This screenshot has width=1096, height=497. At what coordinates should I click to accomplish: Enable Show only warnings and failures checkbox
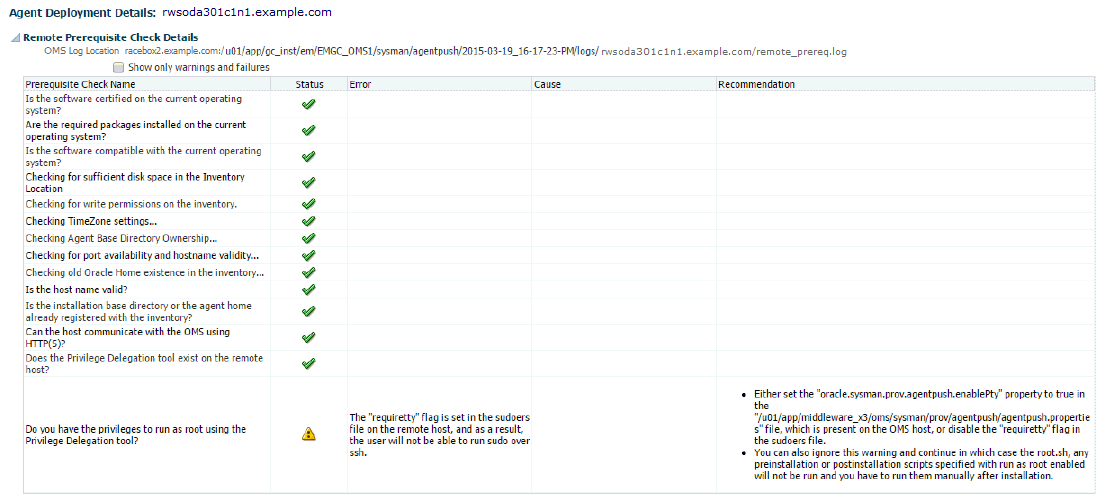click(118, 68)
